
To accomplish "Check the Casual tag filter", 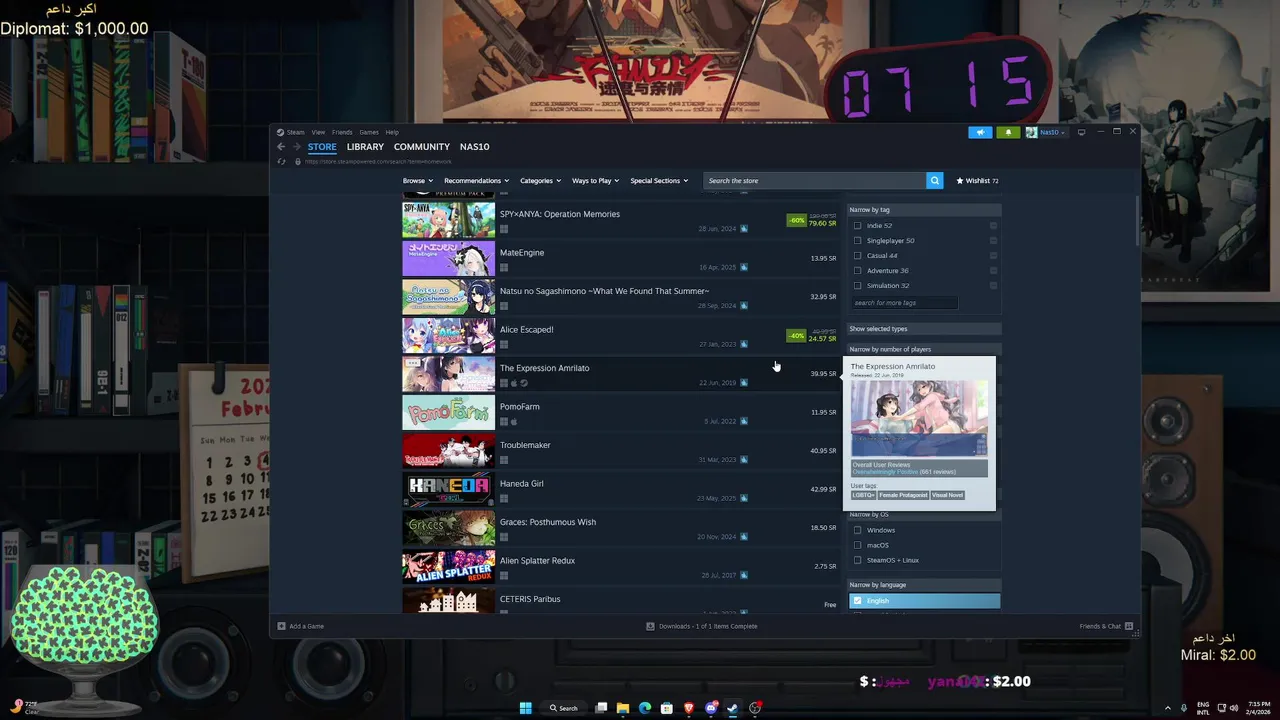I will (x=857, y=256).
